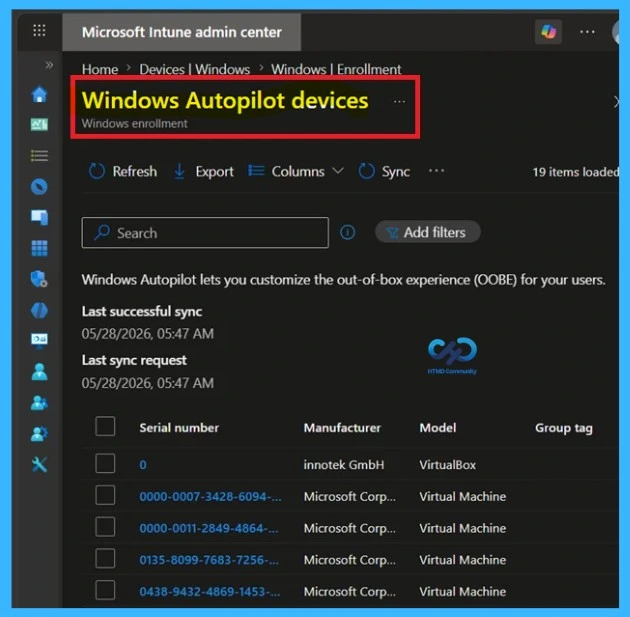Focus the Search input field

pyautogui.click(x=205, y=233)
